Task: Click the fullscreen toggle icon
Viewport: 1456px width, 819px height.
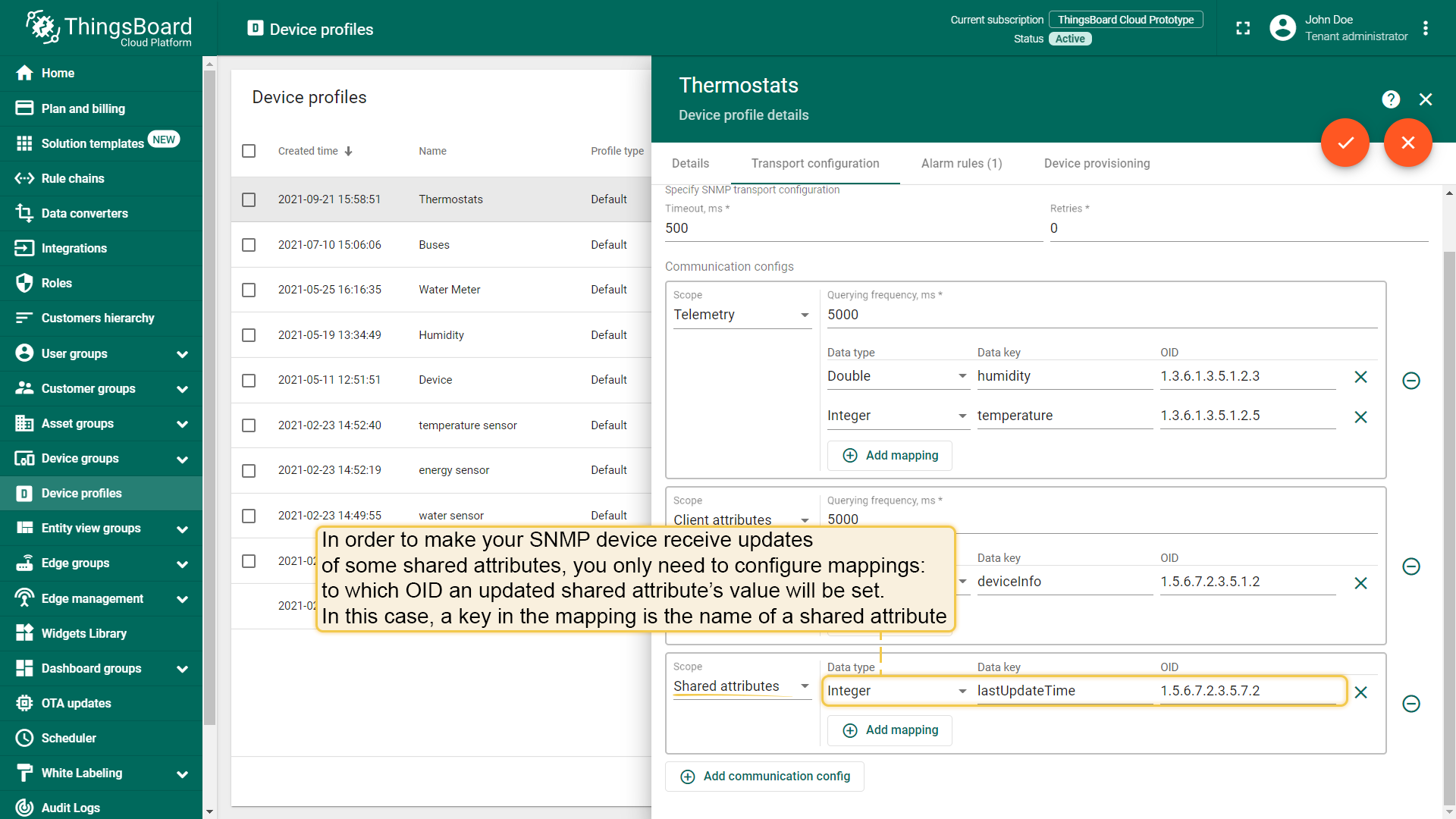Action: pyautogui.click(x=1243, y=29)
